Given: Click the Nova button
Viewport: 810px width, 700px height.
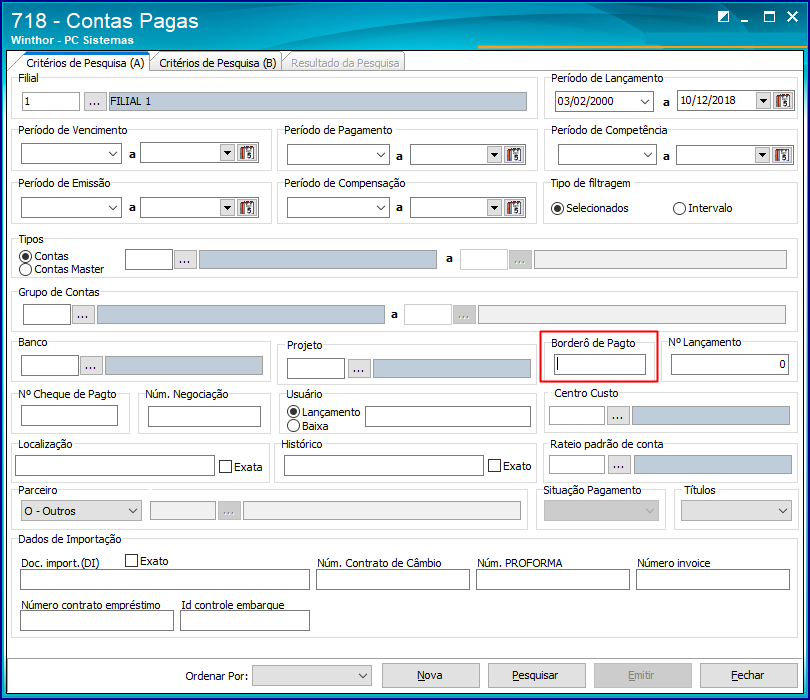Looking at the screenshot, I should pyautogui.click(x=430, y=675).
